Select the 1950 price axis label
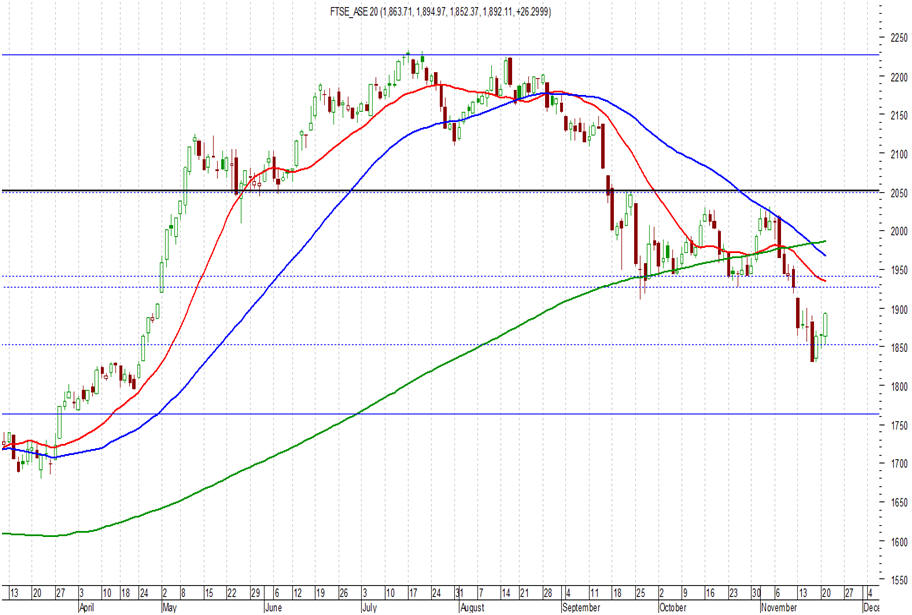The image size is (912, 615). pyautogui.click(x=899, y=271)
